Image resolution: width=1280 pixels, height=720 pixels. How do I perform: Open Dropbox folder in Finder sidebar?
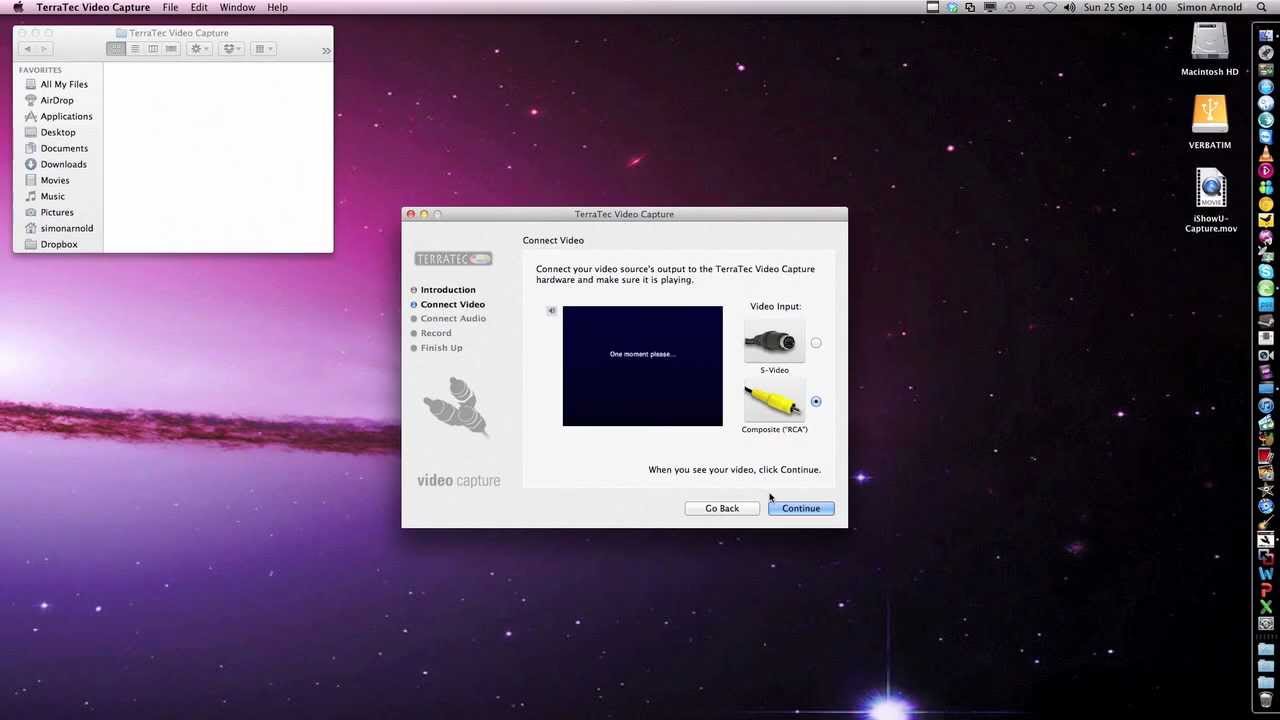point(59,244)
